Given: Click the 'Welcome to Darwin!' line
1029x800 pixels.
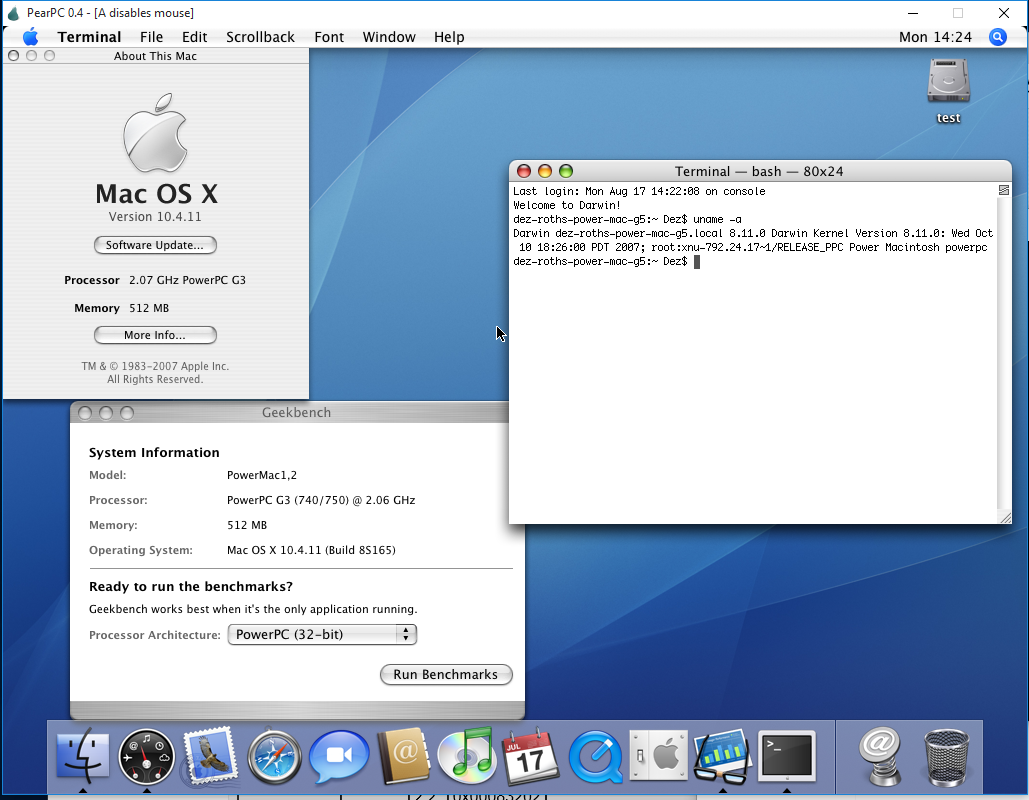Looking at the screenshot, I should pyautogui.click(x=567, y=205).
